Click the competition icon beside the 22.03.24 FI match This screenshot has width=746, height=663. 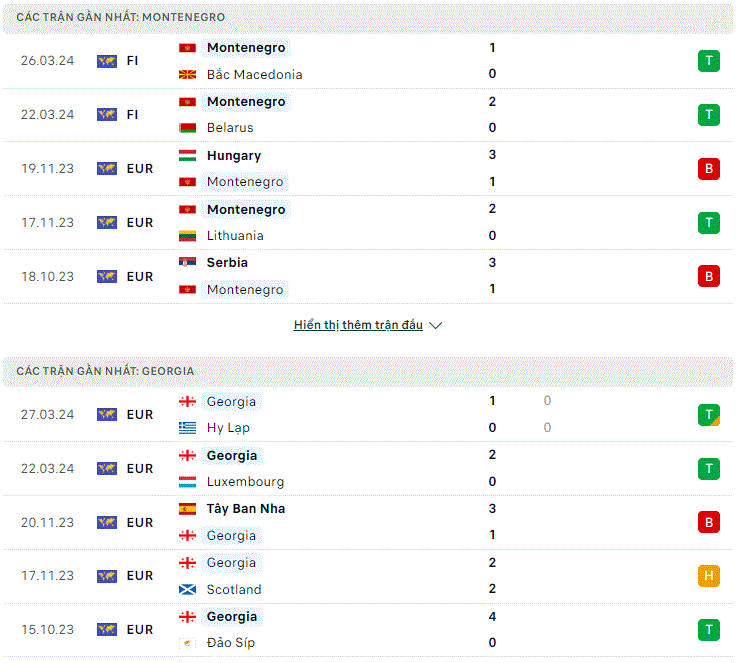(107, 115)
